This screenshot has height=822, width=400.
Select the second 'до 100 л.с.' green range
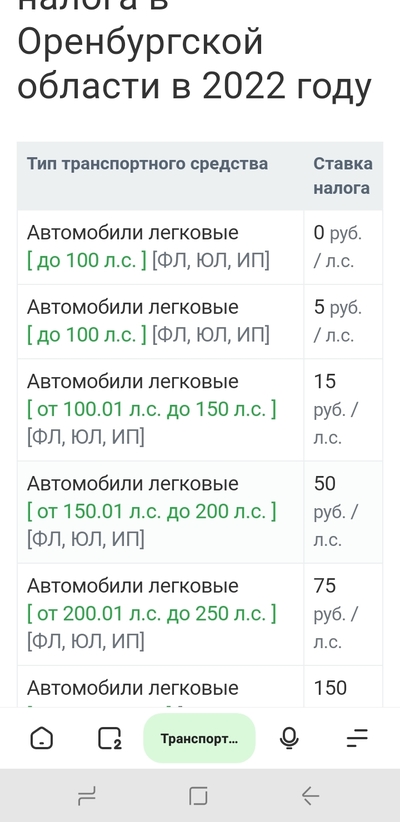point(87,334)
